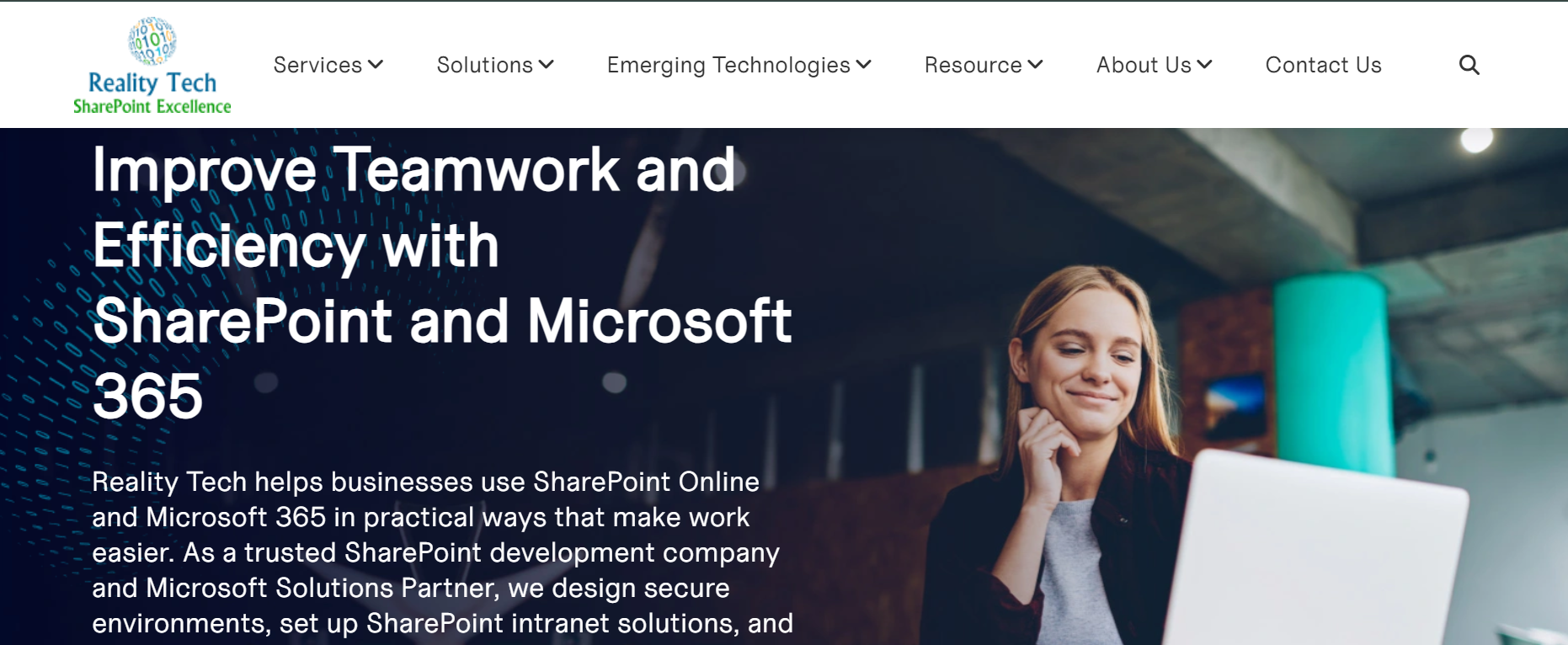Expand the Services chevron arrow

pyautogui.click(x=376, y=64)
